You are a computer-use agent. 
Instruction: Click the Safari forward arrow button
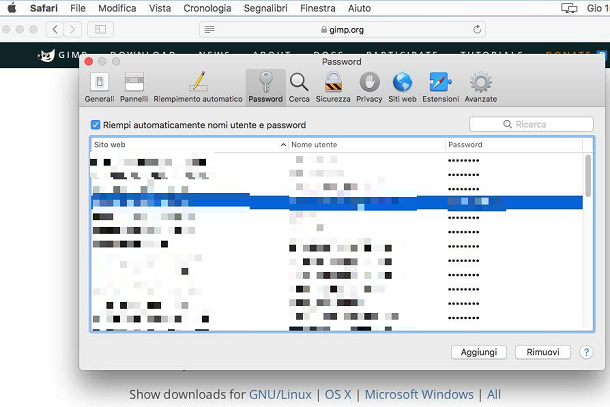72,29
